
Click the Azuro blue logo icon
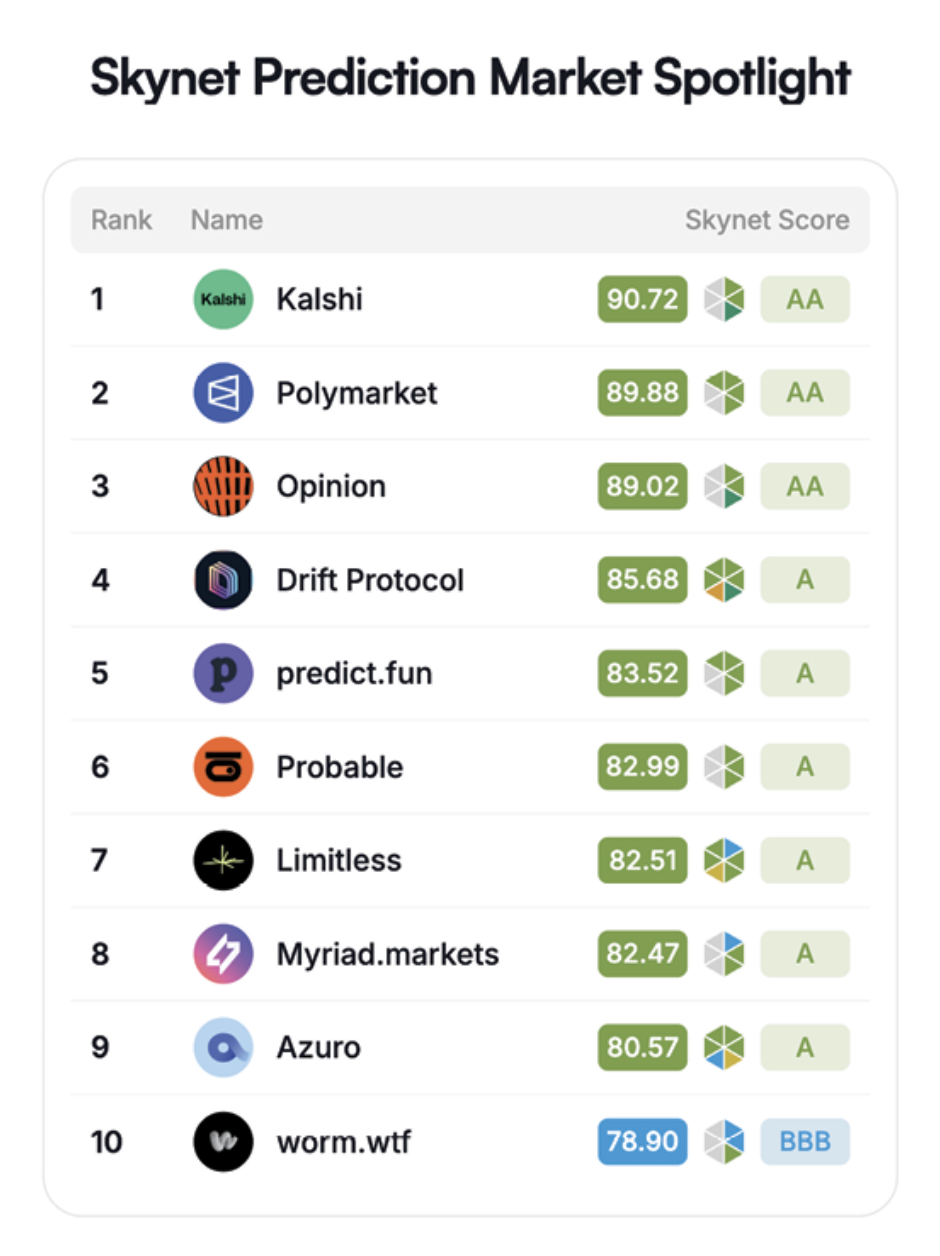click(223, 1047)
